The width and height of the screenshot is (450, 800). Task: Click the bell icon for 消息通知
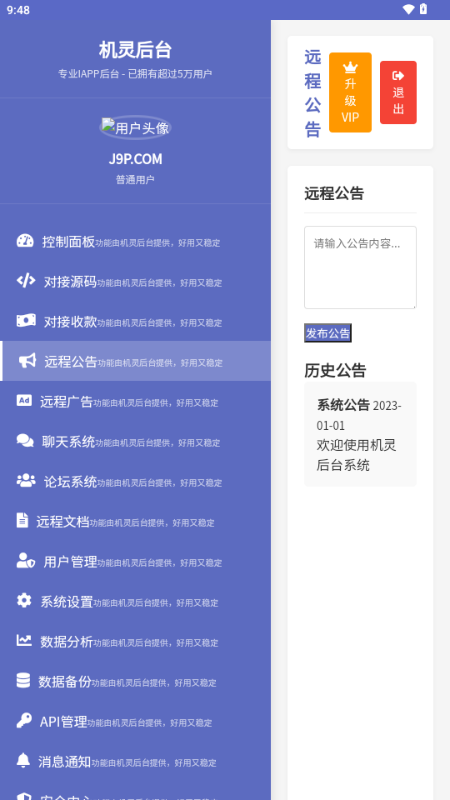(x=23, y=760)
